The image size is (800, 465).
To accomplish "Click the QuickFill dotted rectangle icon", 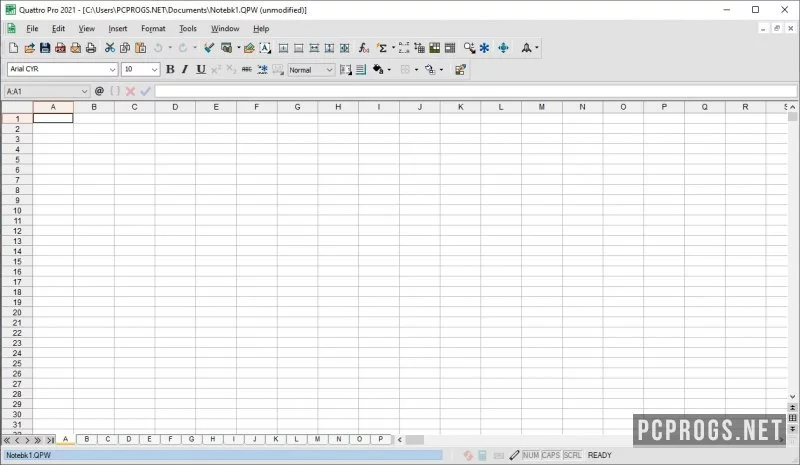I will click(x=404, y=48).
